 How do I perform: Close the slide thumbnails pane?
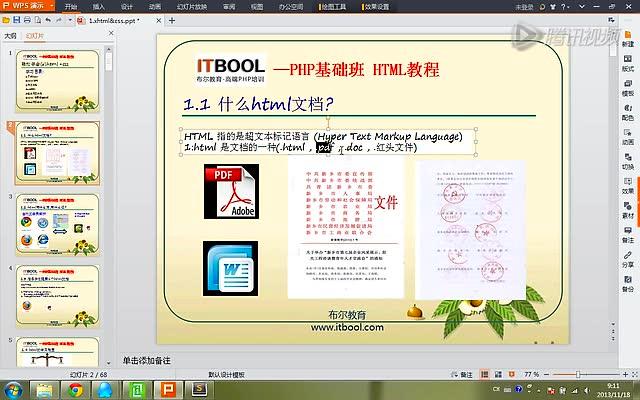coord(111,33)
